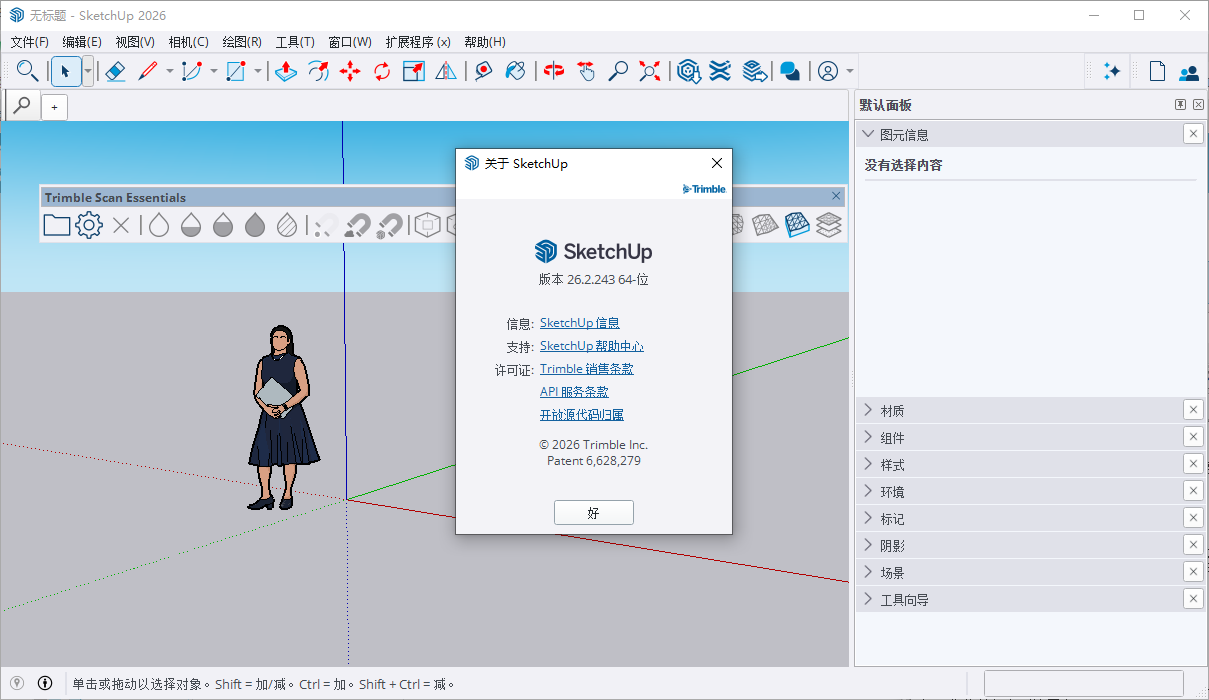Image resolution: width=1209 pixels, height=700 pixels.
Task: Open the 编辑(E) menu
Action: 82,42
